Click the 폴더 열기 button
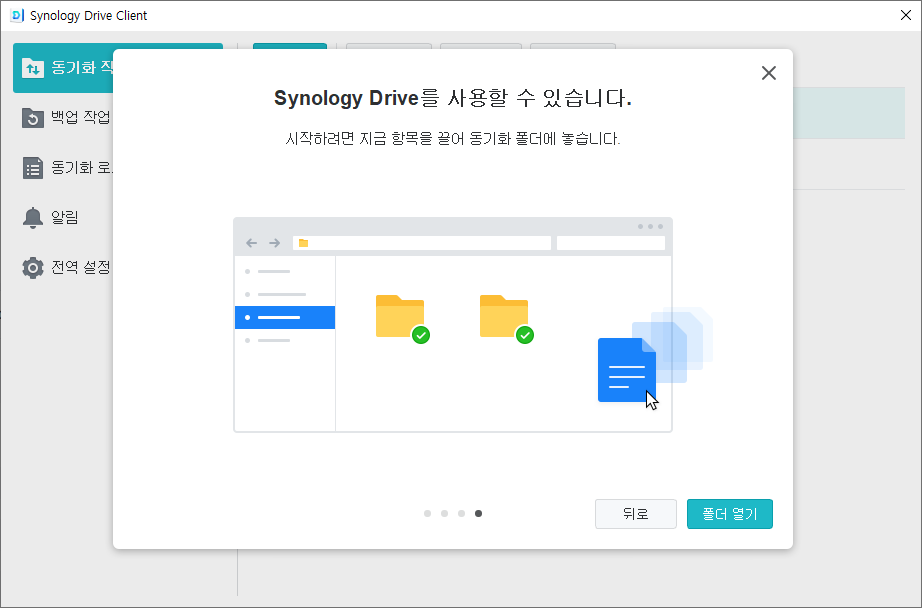 730,514
